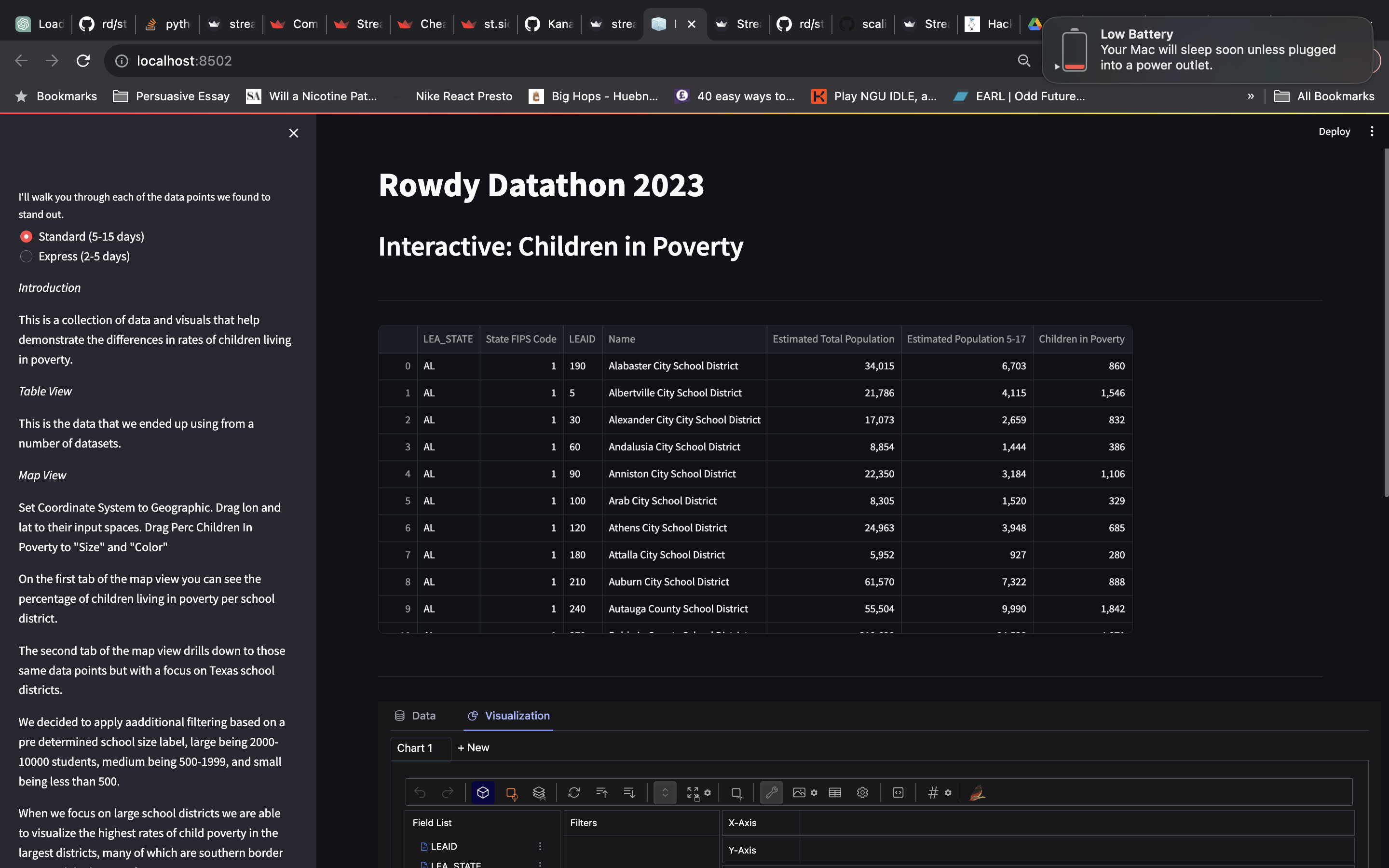Open the table view icon in chart toolbar

point(834,793)
